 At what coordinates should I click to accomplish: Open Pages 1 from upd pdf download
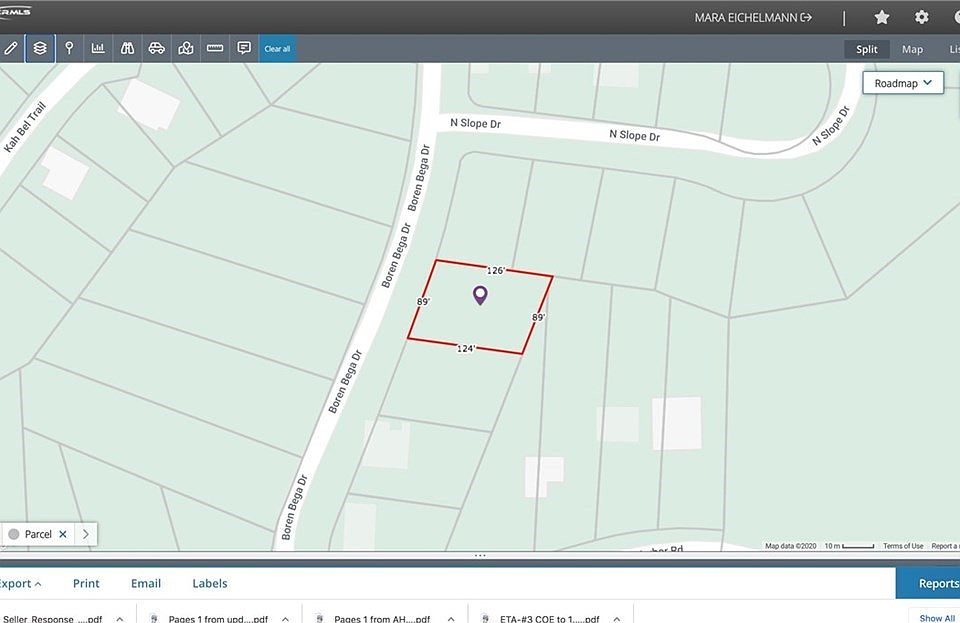(217, 618)
